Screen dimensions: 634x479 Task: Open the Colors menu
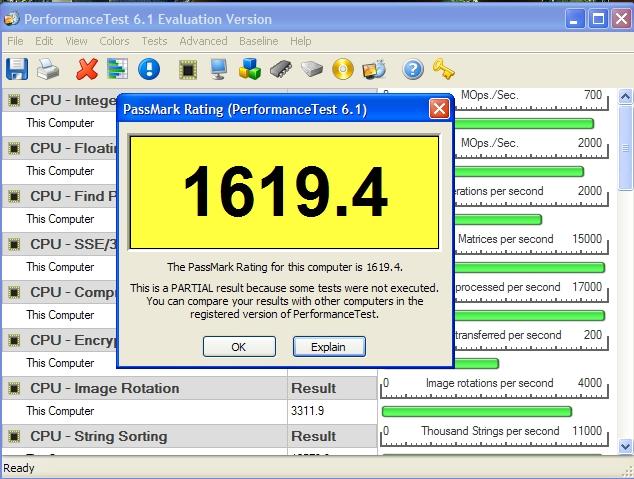tap(114, 41)
